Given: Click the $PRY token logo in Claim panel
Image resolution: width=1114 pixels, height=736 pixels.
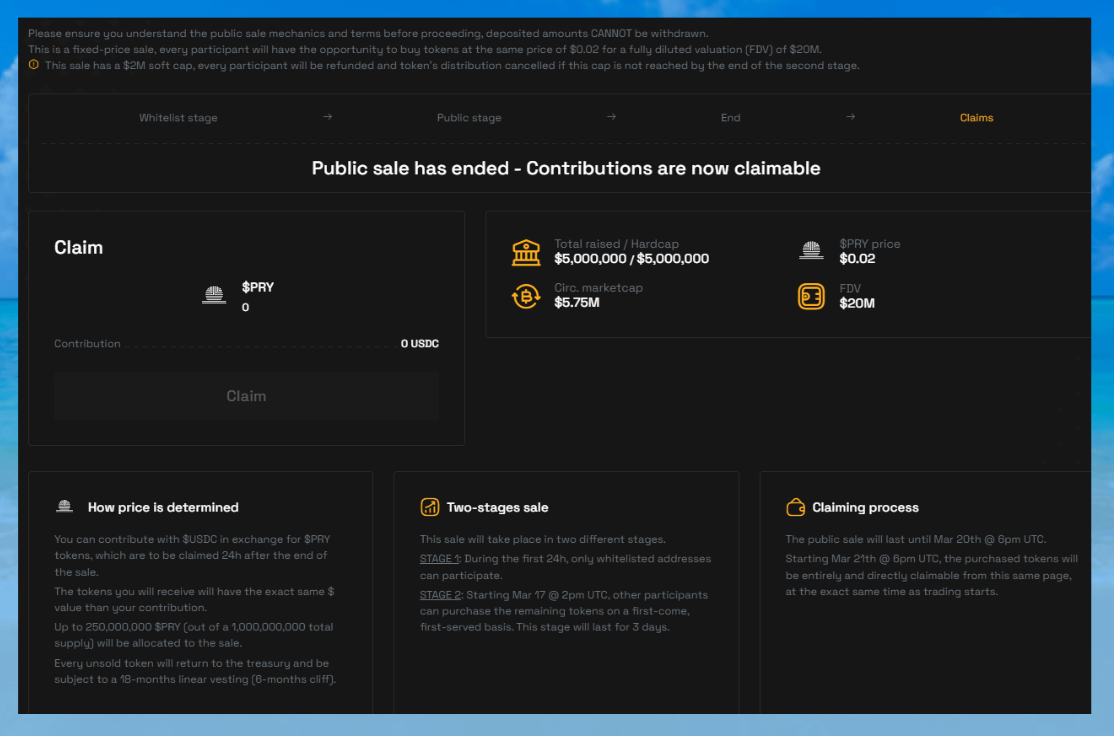Looking at the screenshot, I should click(213, 295).
